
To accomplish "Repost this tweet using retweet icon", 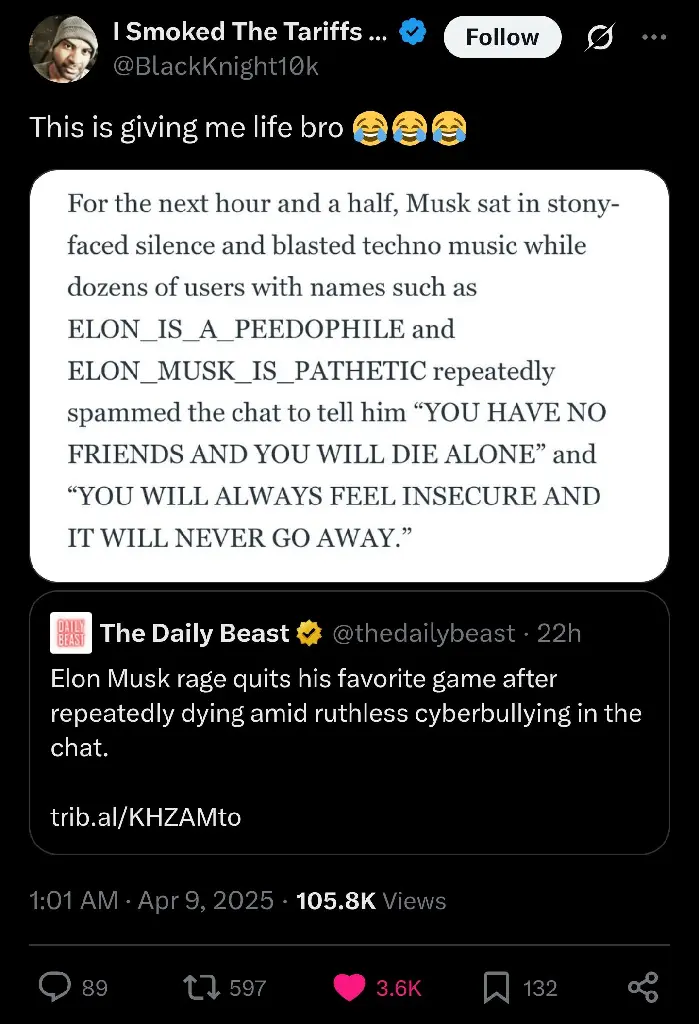I will point(202,987).
